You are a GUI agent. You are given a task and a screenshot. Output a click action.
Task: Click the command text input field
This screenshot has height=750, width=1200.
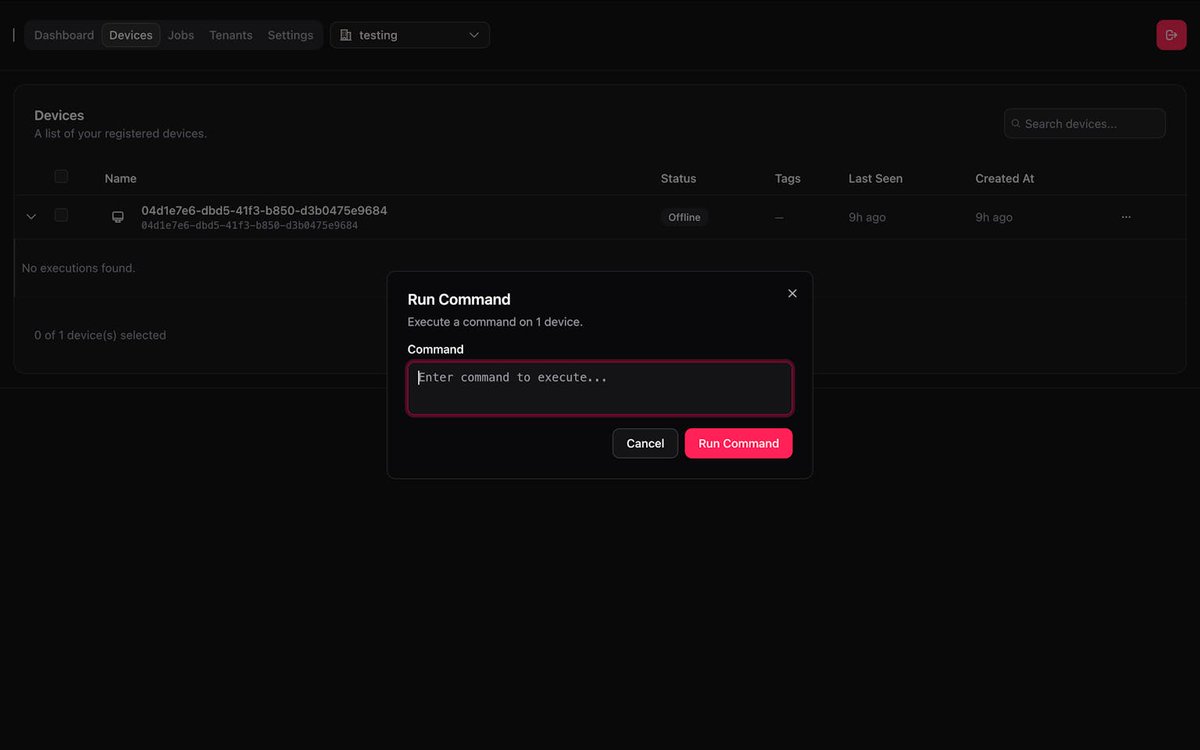(x=599, y=388)
